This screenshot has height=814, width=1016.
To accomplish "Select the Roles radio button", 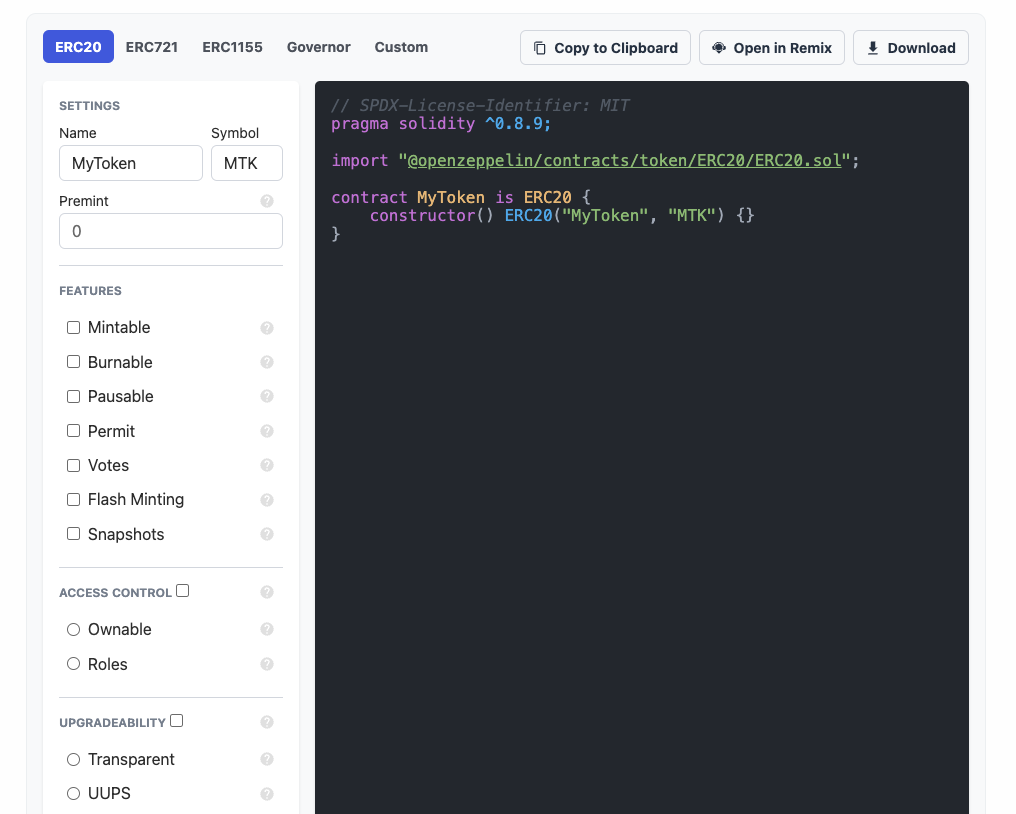I will tap(73, 664).
